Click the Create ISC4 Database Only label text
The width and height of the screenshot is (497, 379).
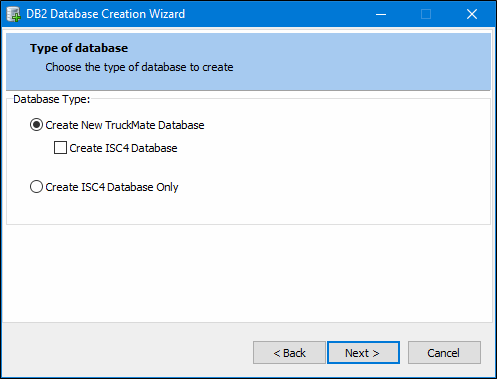(112, 187)
